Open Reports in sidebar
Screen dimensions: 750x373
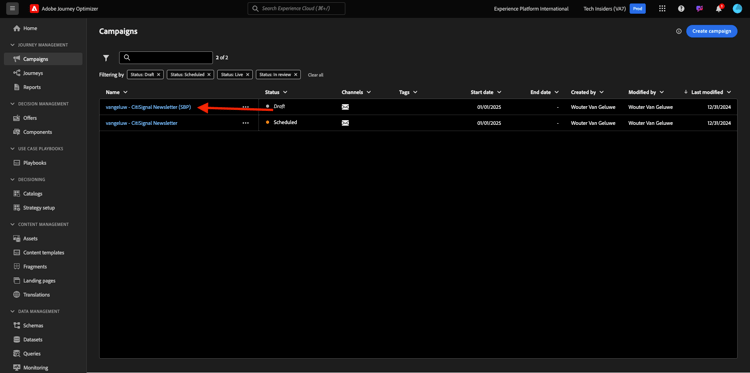click(x=43, y=87)
